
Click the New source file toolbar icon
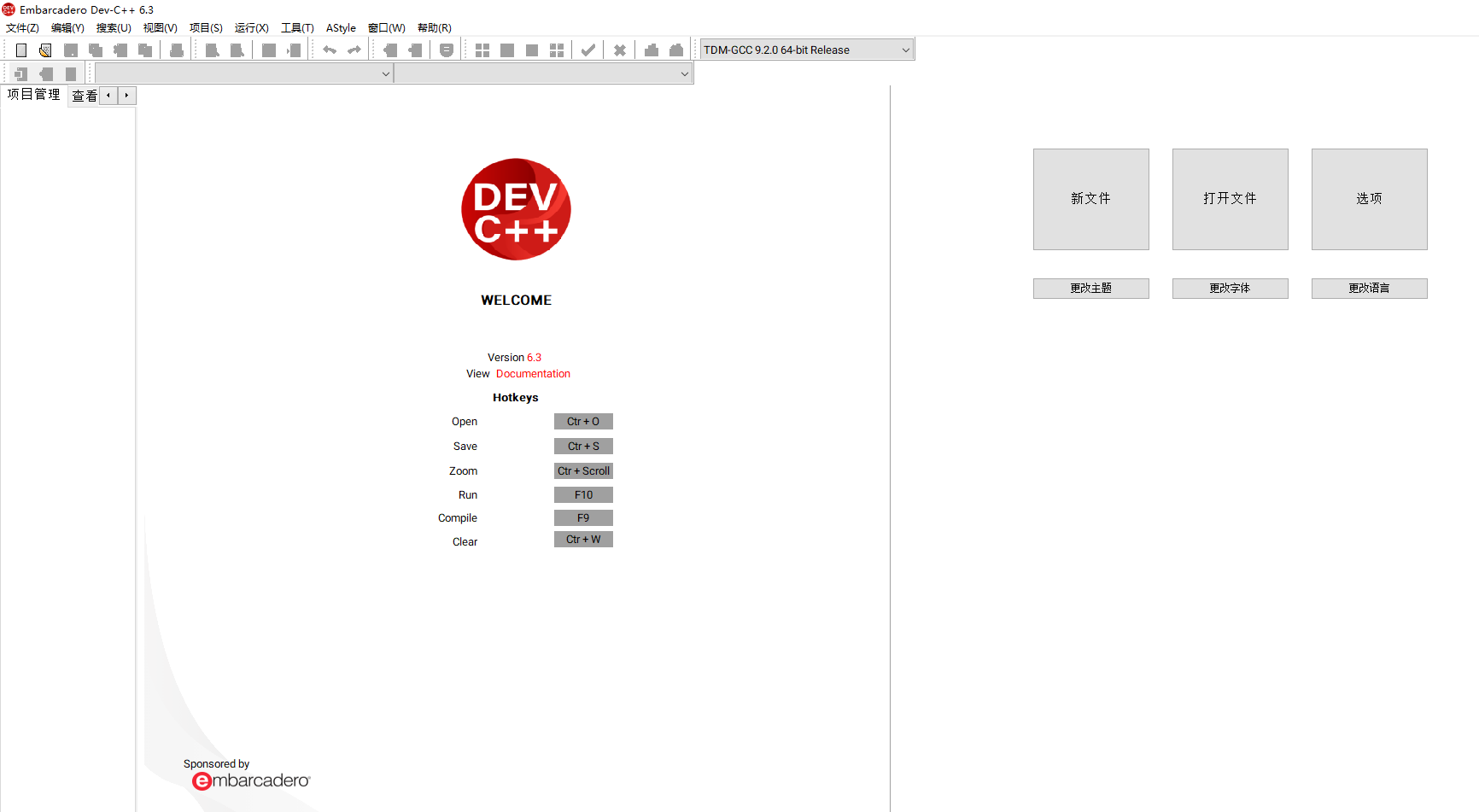[x=21, y=50]
